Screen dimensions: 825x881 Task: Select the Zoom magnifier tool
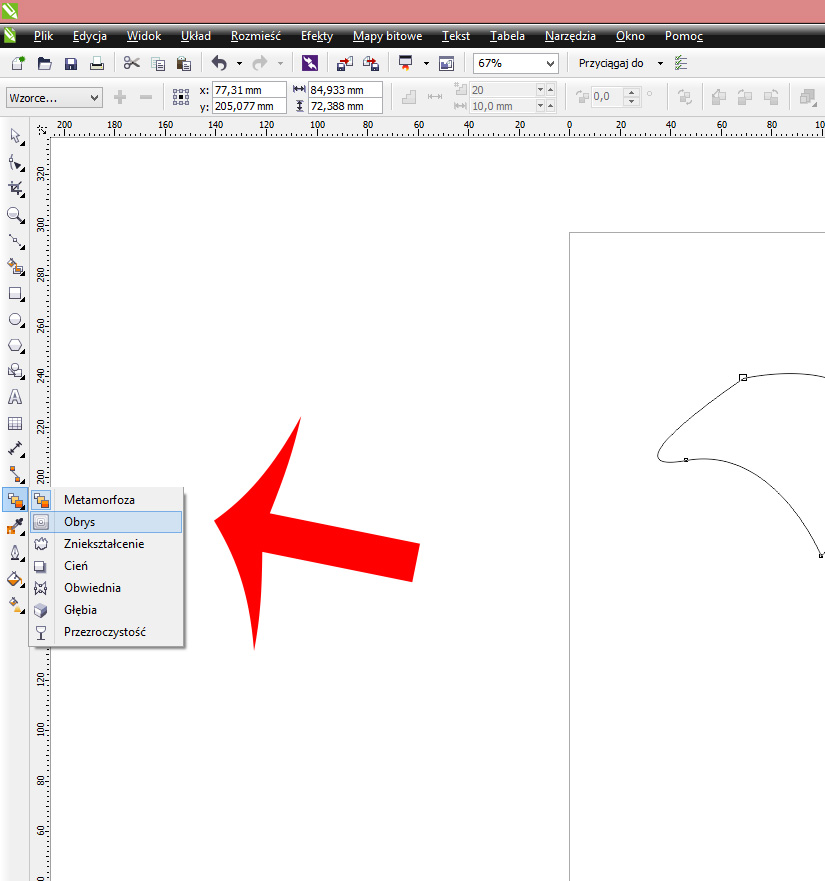15,215
